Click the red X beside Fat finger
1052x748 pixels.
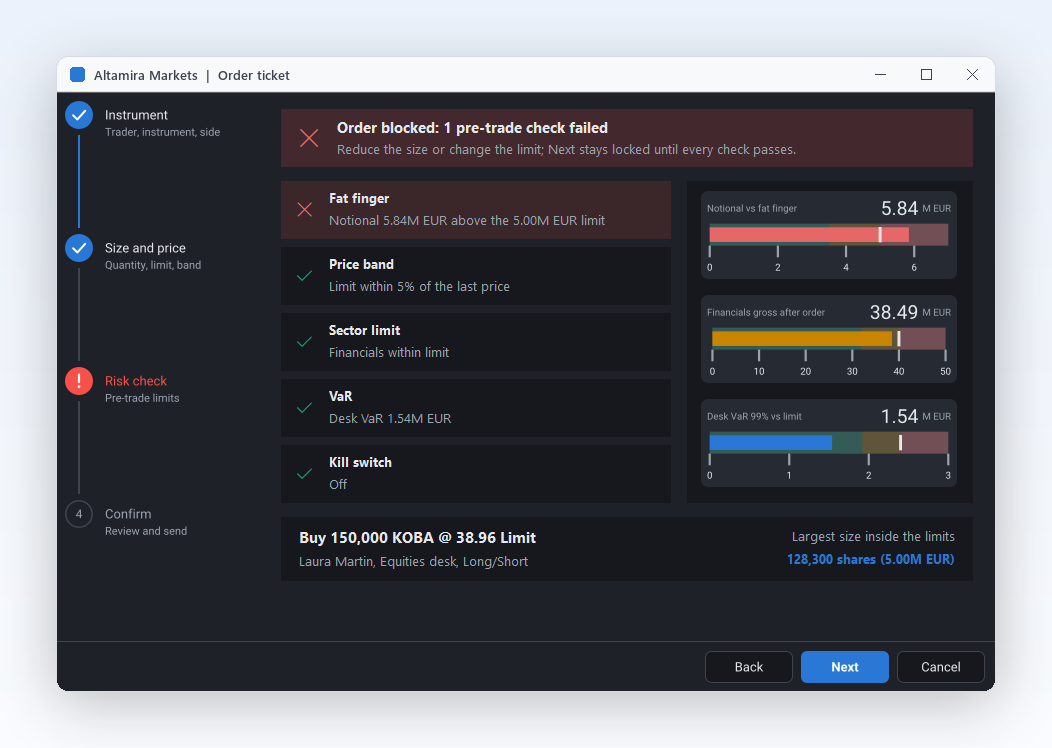pyautogui.click(x=305, y=210)
